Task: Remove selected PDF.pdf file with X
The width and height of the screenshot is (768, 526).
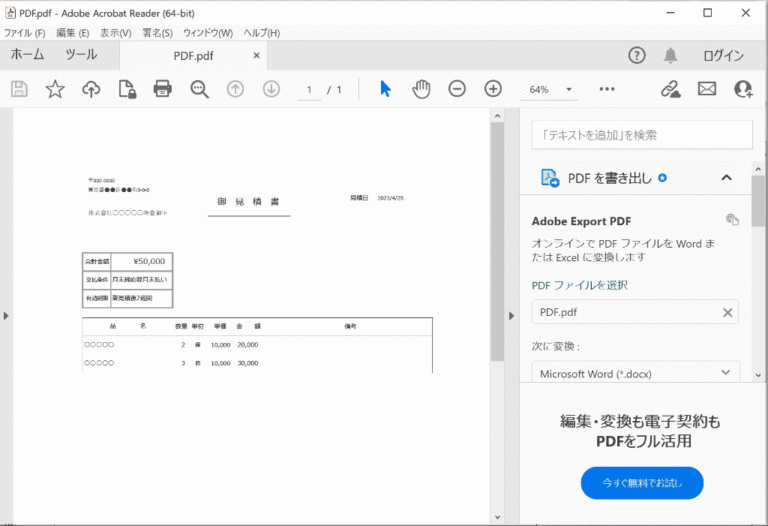Action: [727, 312]
